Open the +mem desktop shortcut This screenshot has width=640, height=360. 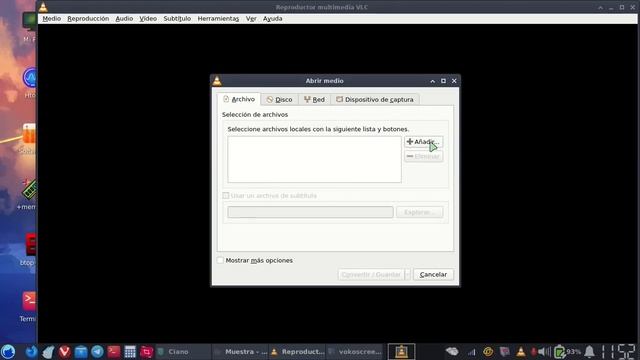(x=27, y=195)
